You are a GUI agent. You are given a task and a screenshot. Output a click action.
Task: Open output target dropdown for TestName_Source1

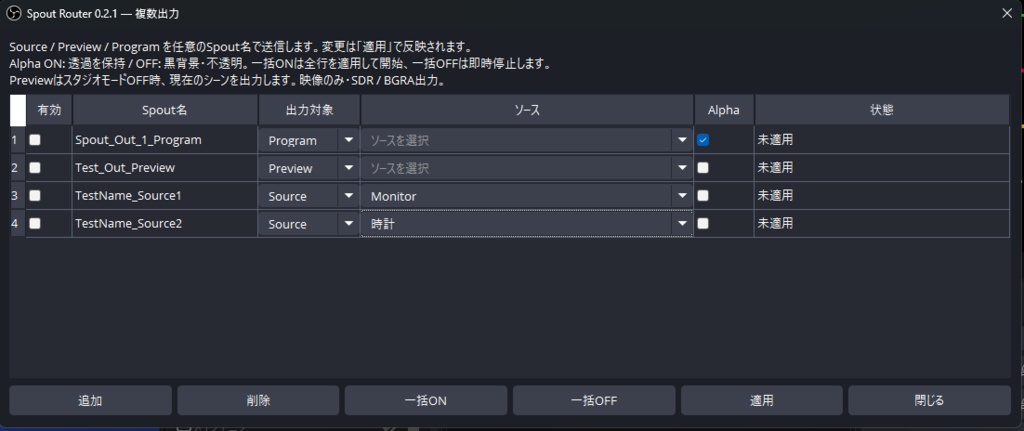click(x=309, y=196)
